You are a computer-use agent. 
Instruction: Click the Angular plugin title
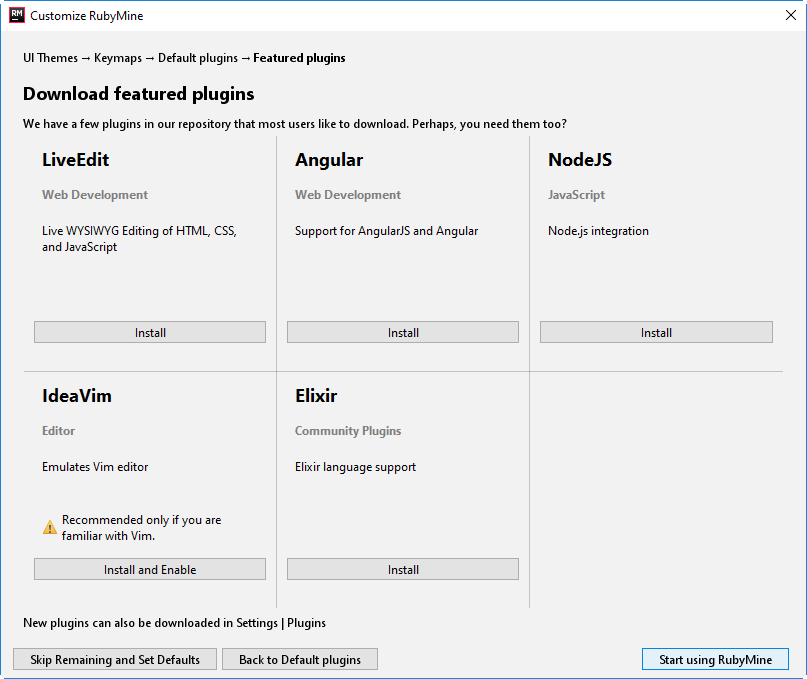[329, 160]
